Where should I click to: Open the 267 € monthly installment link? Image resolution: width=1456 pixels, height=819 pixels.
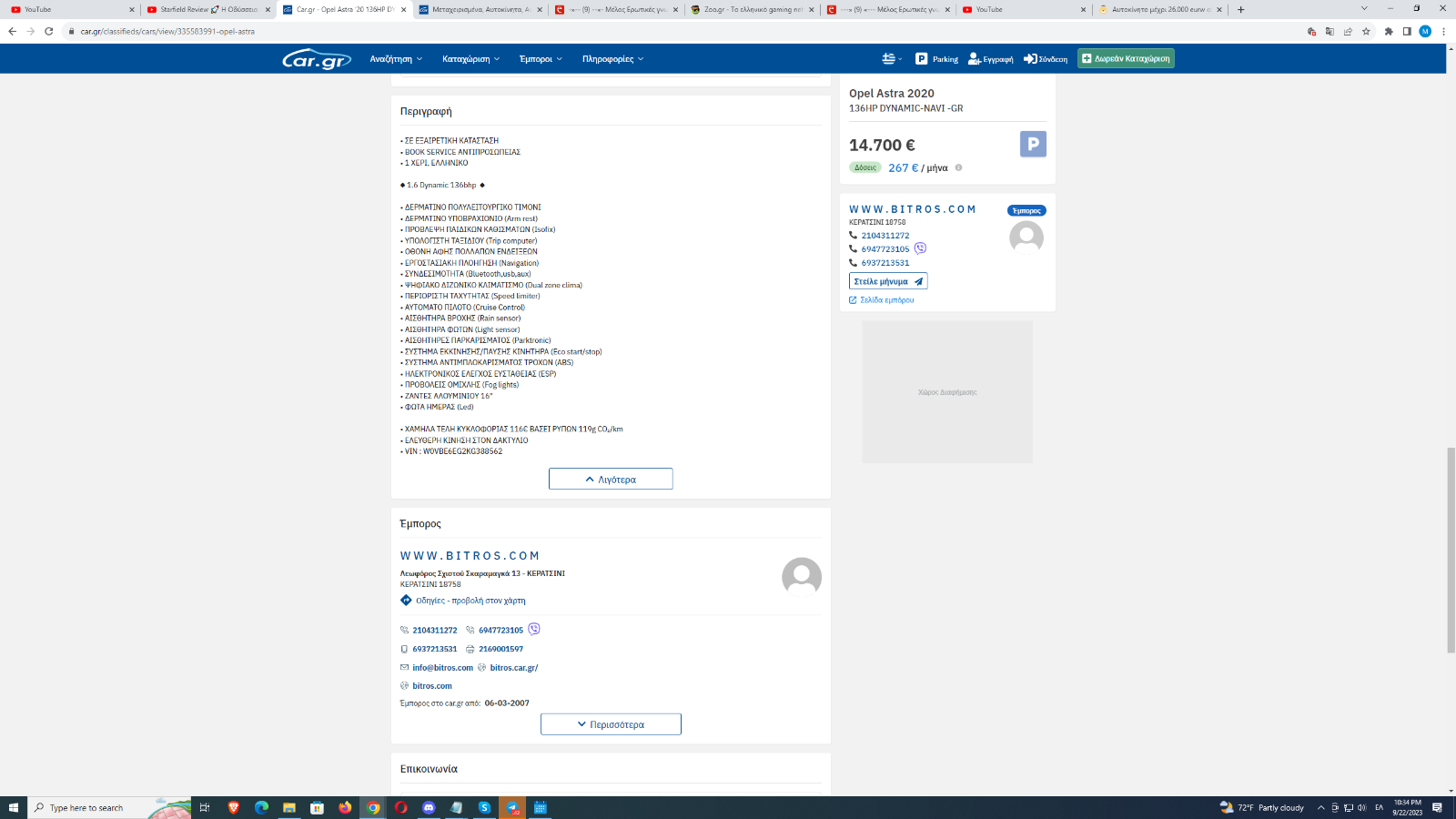904,167
